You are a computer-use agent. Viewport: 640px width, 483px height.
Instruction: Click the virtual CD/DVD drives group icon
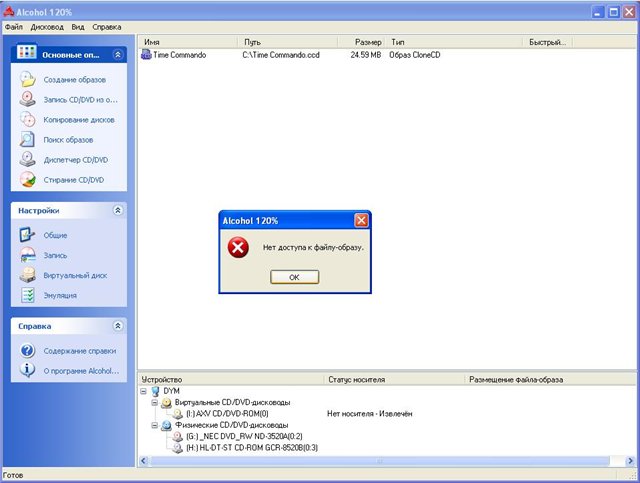click(166, 403)
